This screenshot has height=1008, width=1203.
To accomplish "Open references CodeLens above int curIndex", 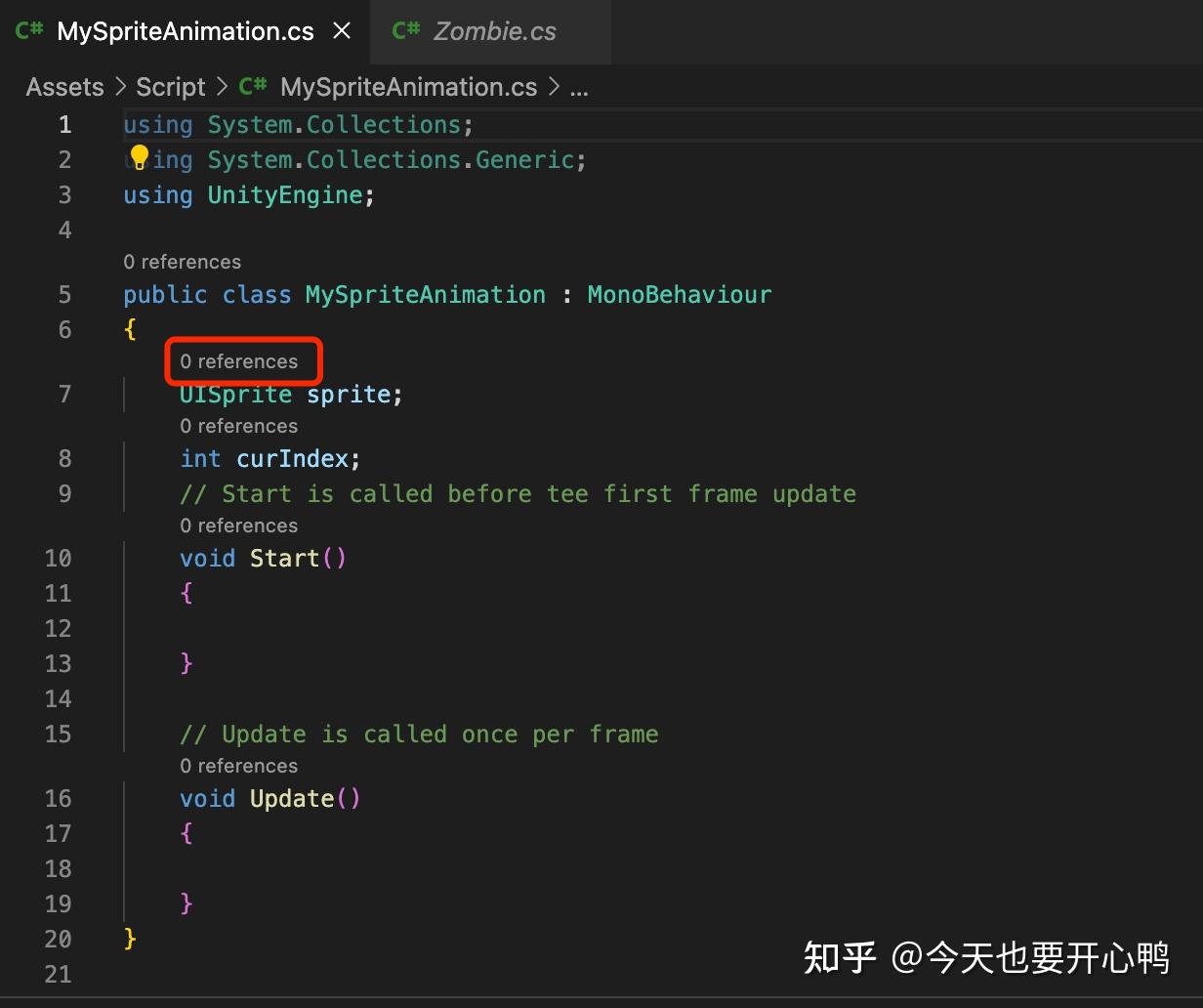I will 238,426.
